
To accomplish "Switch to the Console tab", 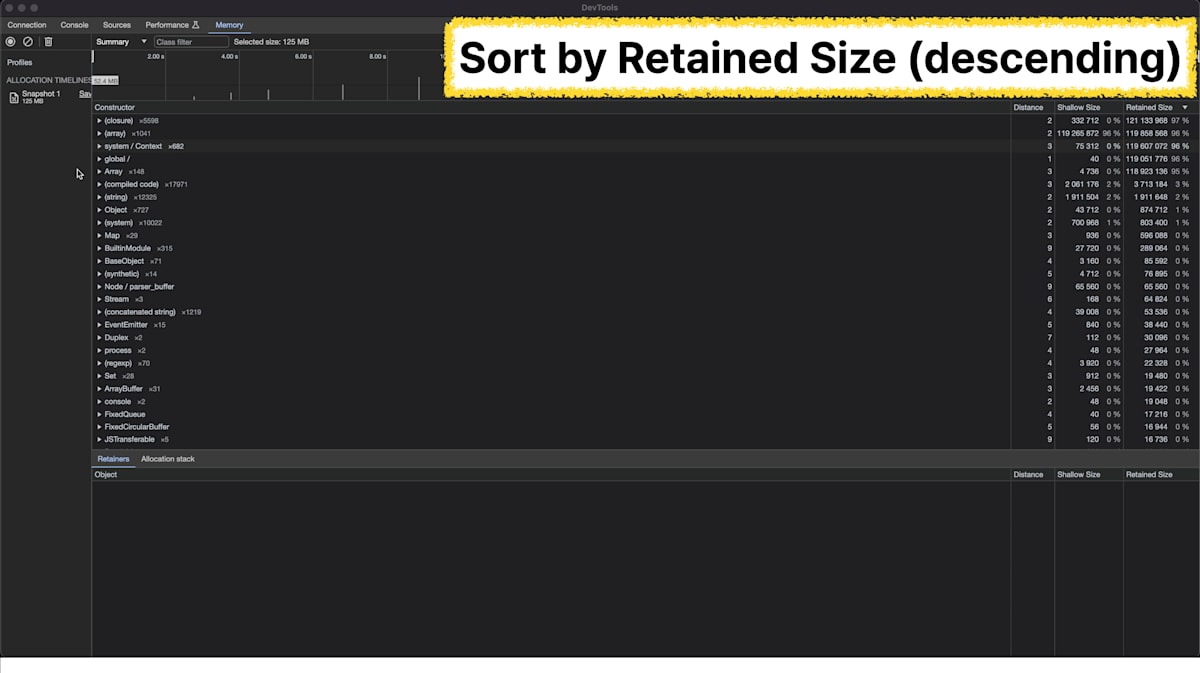I will pyautogui.click(x=74, y=25).
